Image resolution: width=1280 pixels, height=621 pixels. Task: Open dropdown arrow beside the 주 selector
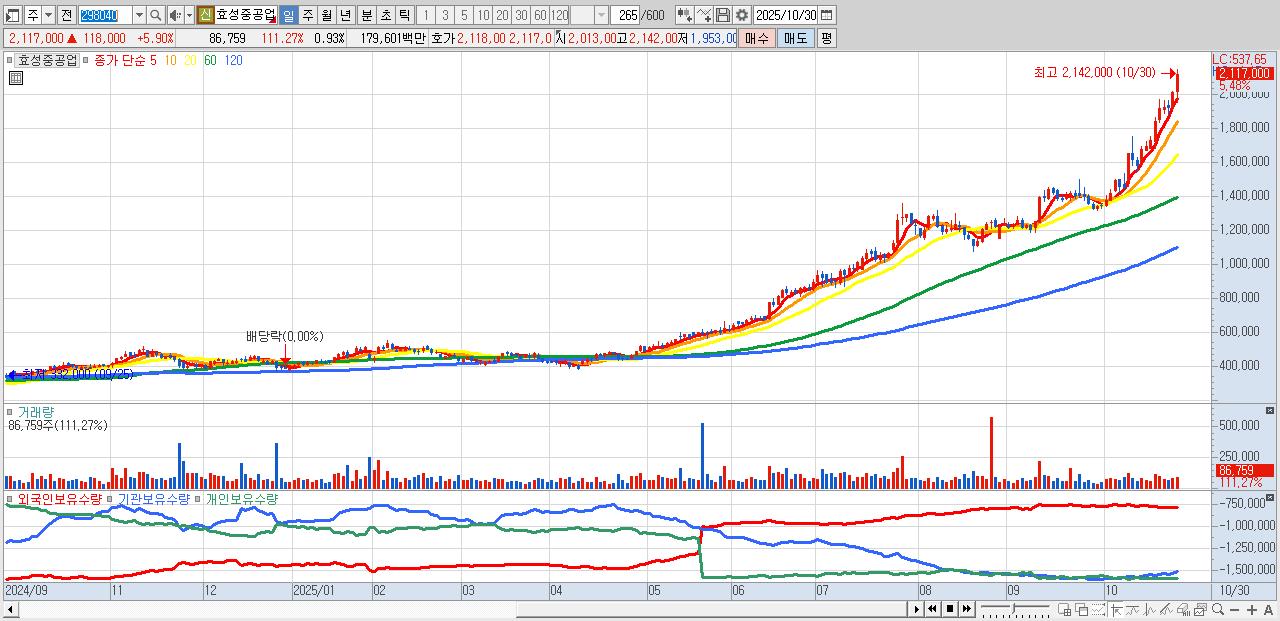(48, 15)
